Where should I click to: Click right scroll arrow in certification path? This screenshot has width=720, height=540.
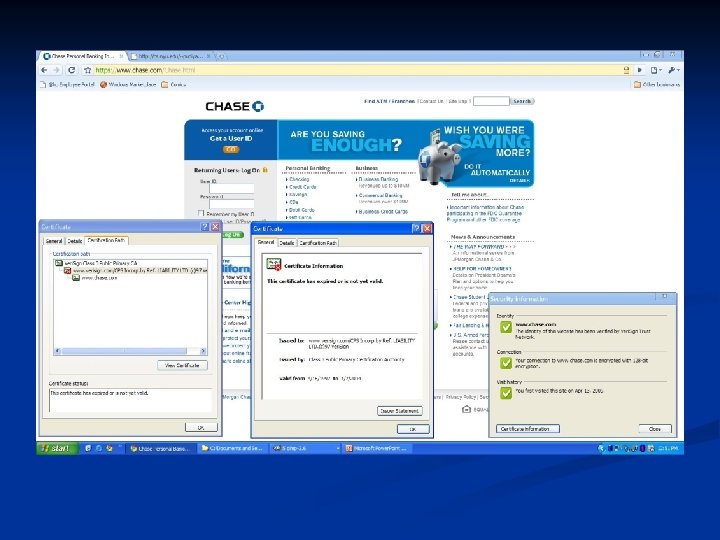[x=203, y=351]
